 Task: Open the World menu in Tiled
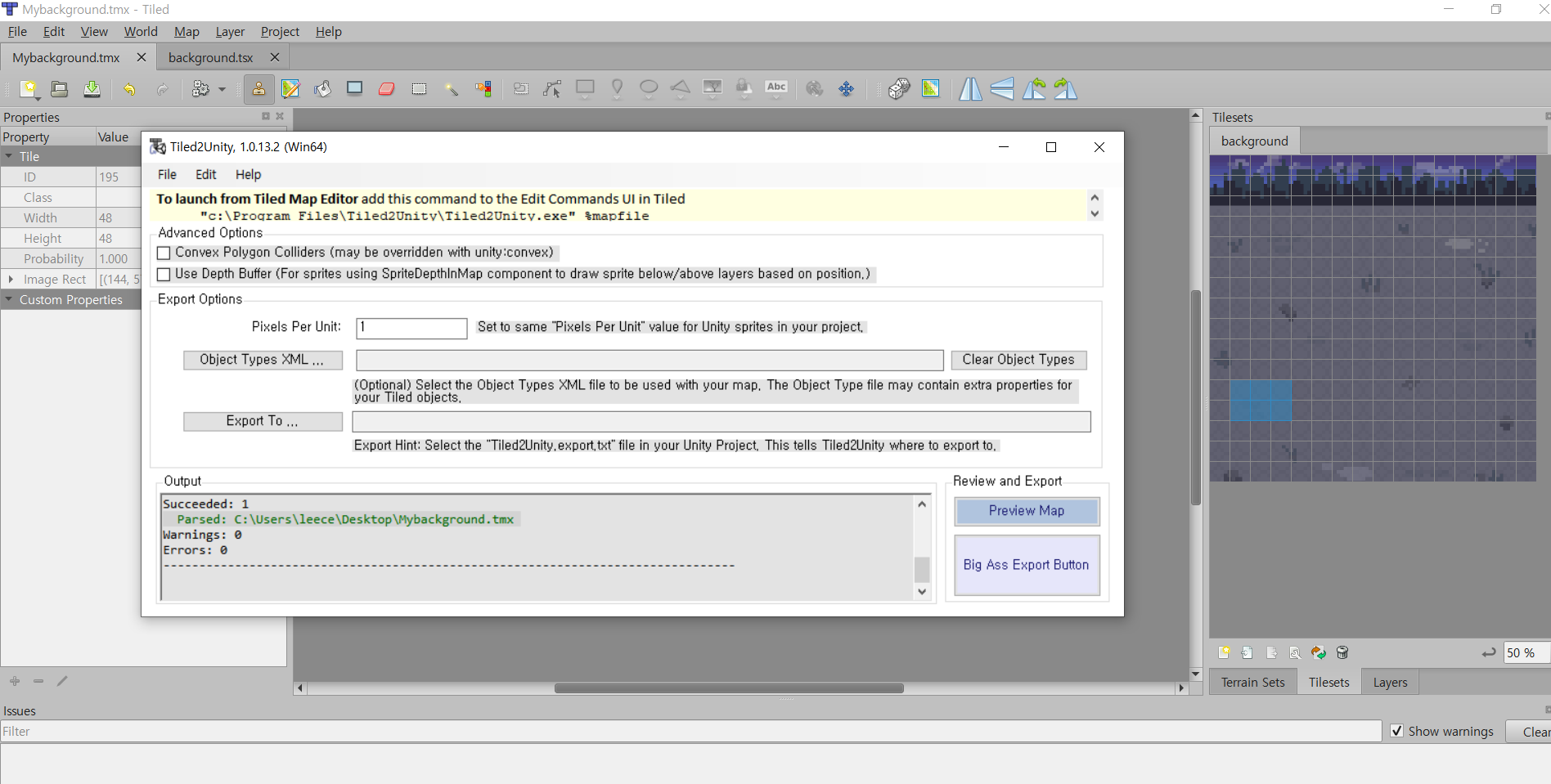pos(141,31)
